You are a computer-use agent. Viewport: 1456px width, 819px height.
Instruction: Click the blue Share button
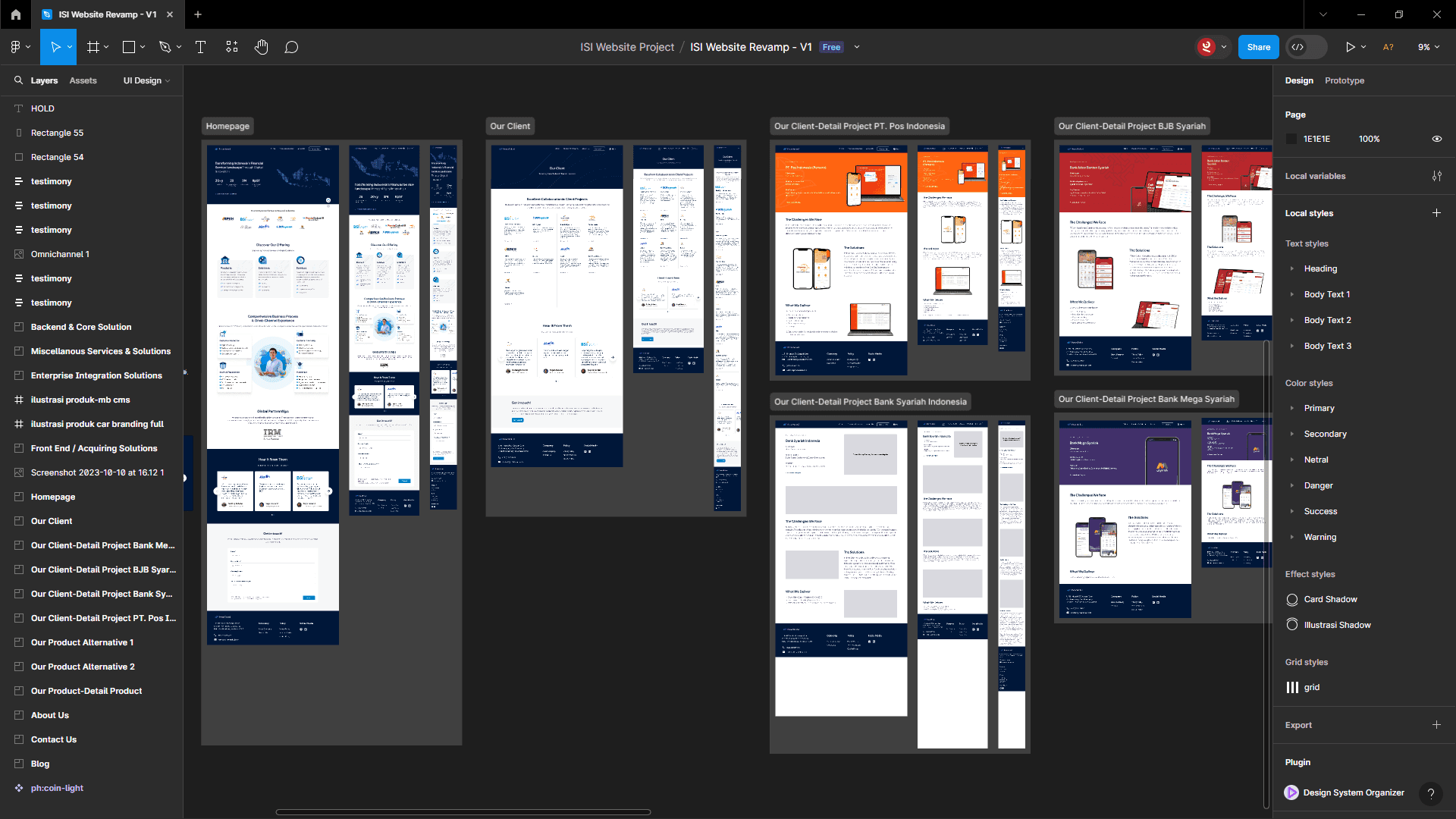[1258, 47]
